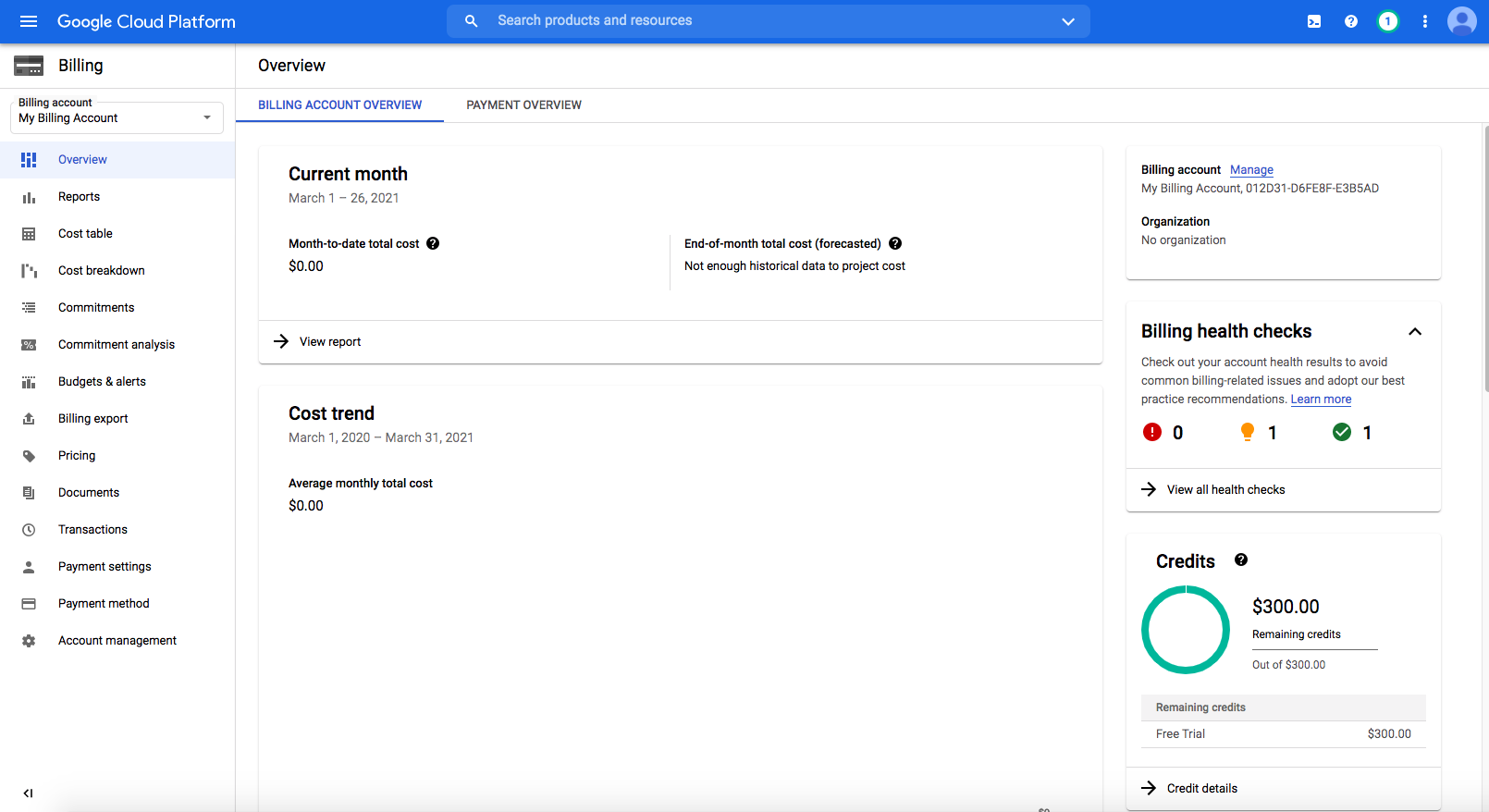Viewport: 1489px width, 812px height.
Task: Click the Manage billing account link
Action: pos(1251,170)
